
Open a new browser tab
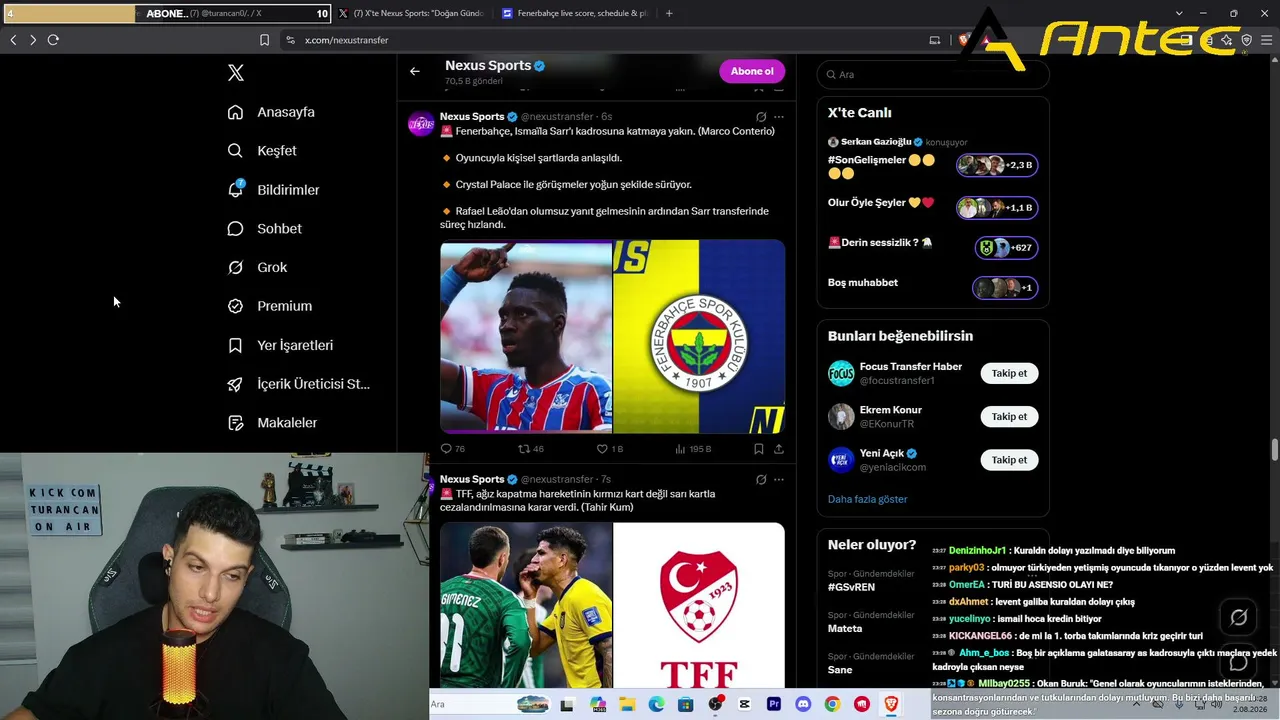pyautogui.click(x=669, y=14)
